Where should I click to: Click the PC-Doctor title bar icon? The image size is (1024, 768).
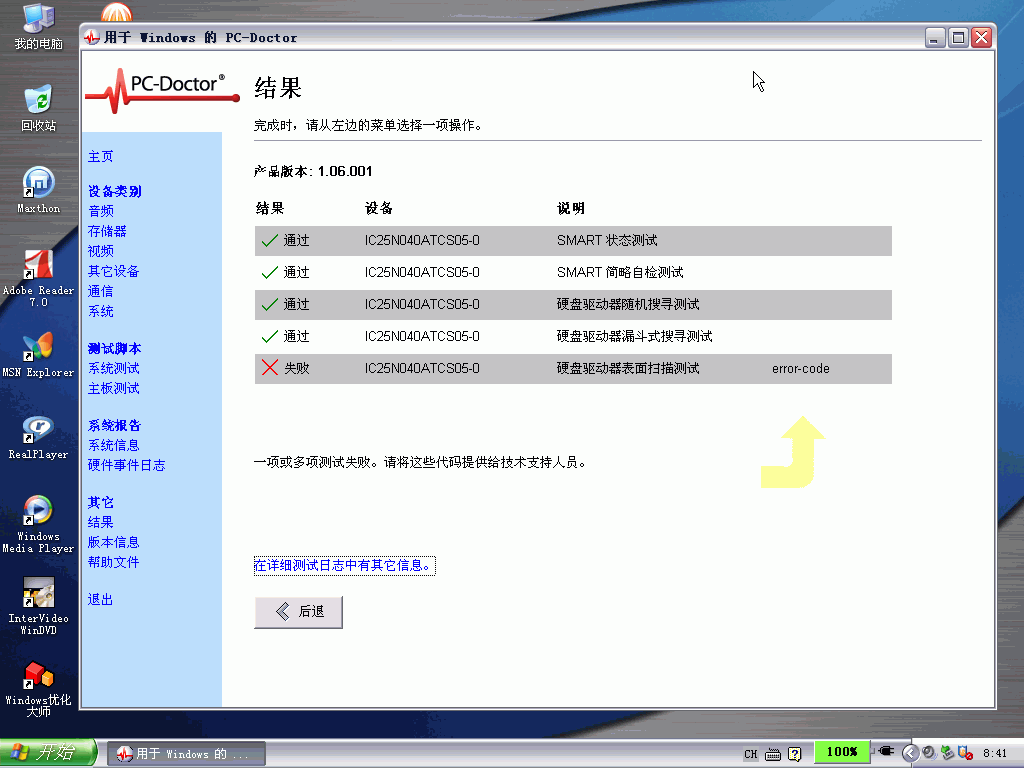(92, 38)
